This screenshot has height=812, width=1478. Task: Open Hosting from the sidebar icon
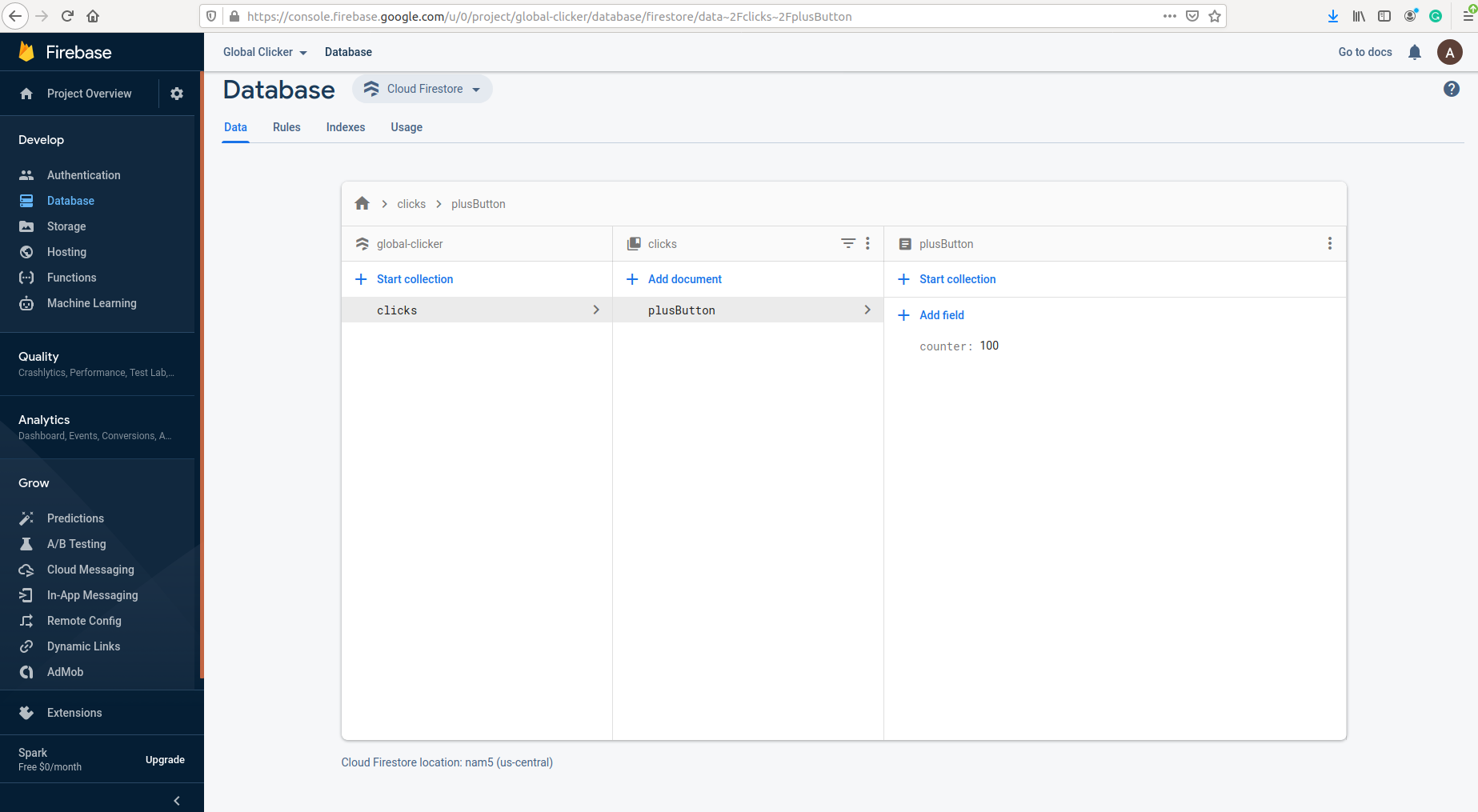point(26,252)
